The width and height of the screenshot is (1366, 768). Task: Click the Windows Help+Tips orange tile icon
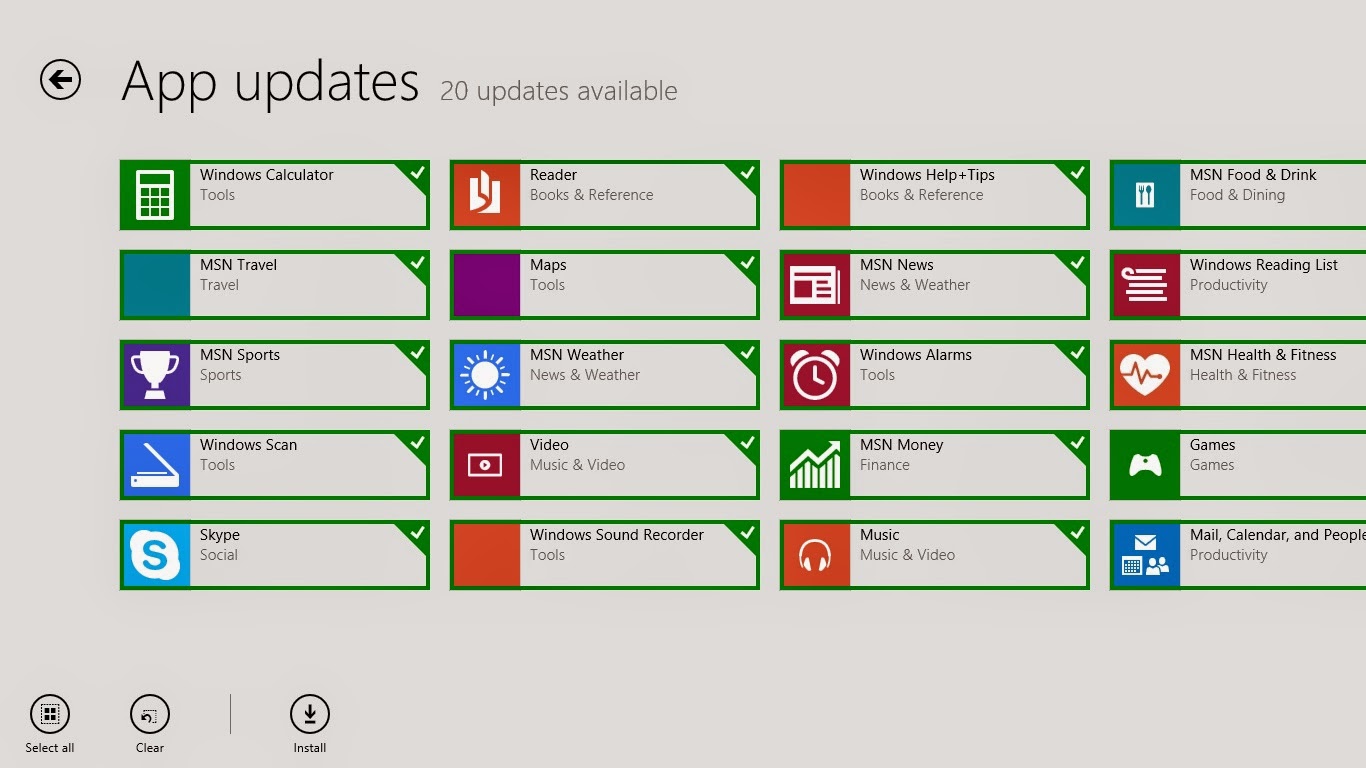click(x=816, y=195)
